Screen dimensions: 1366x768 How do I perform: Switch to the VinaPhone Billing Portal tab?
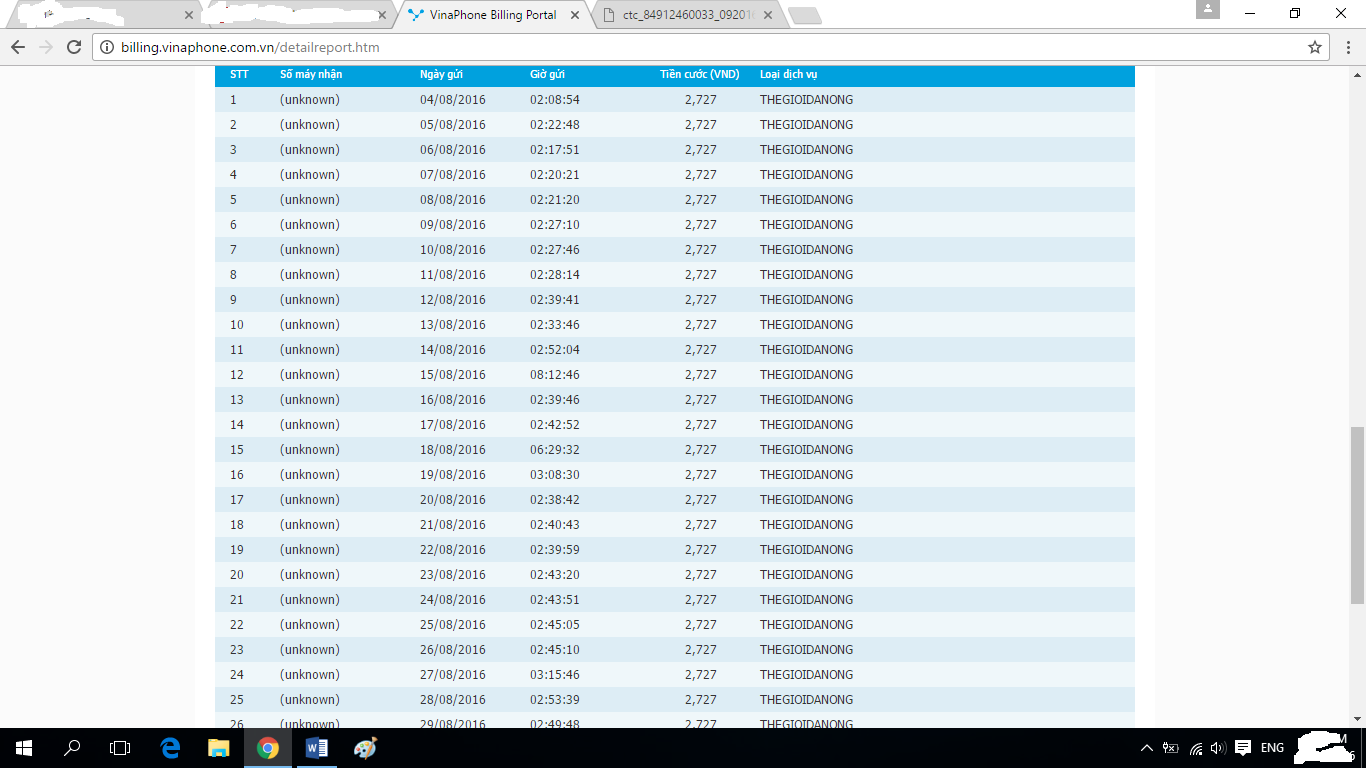[492, 15]
